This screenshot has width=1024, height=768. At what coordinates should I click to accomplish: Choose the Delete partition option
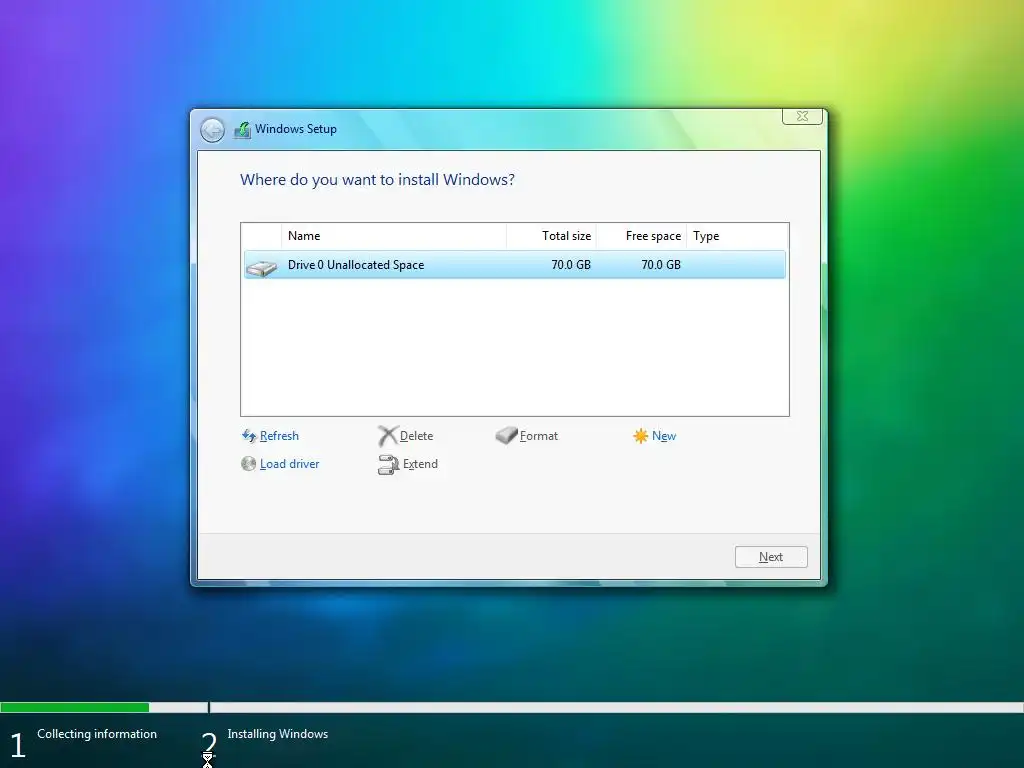click(x=416, y=436)
